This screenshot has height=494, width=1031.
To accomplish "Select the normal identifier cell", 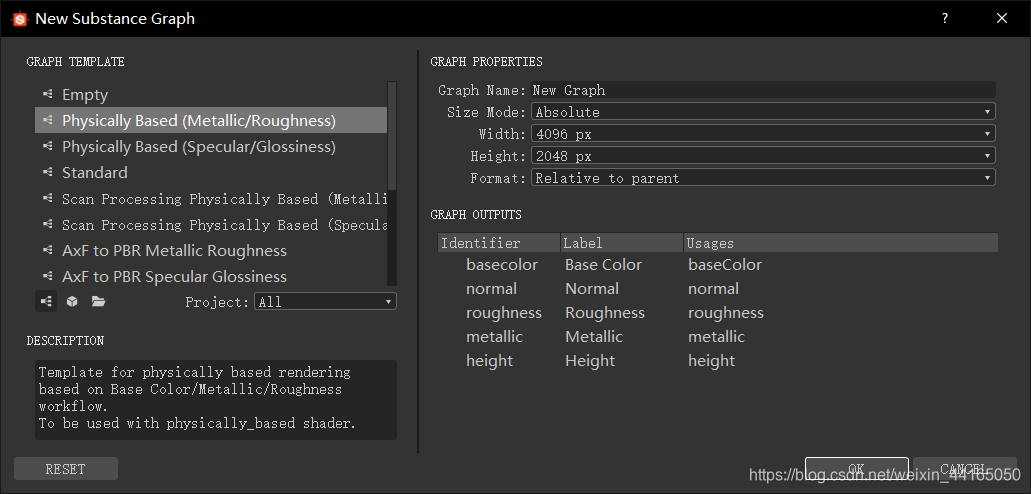I will [491, 289].
